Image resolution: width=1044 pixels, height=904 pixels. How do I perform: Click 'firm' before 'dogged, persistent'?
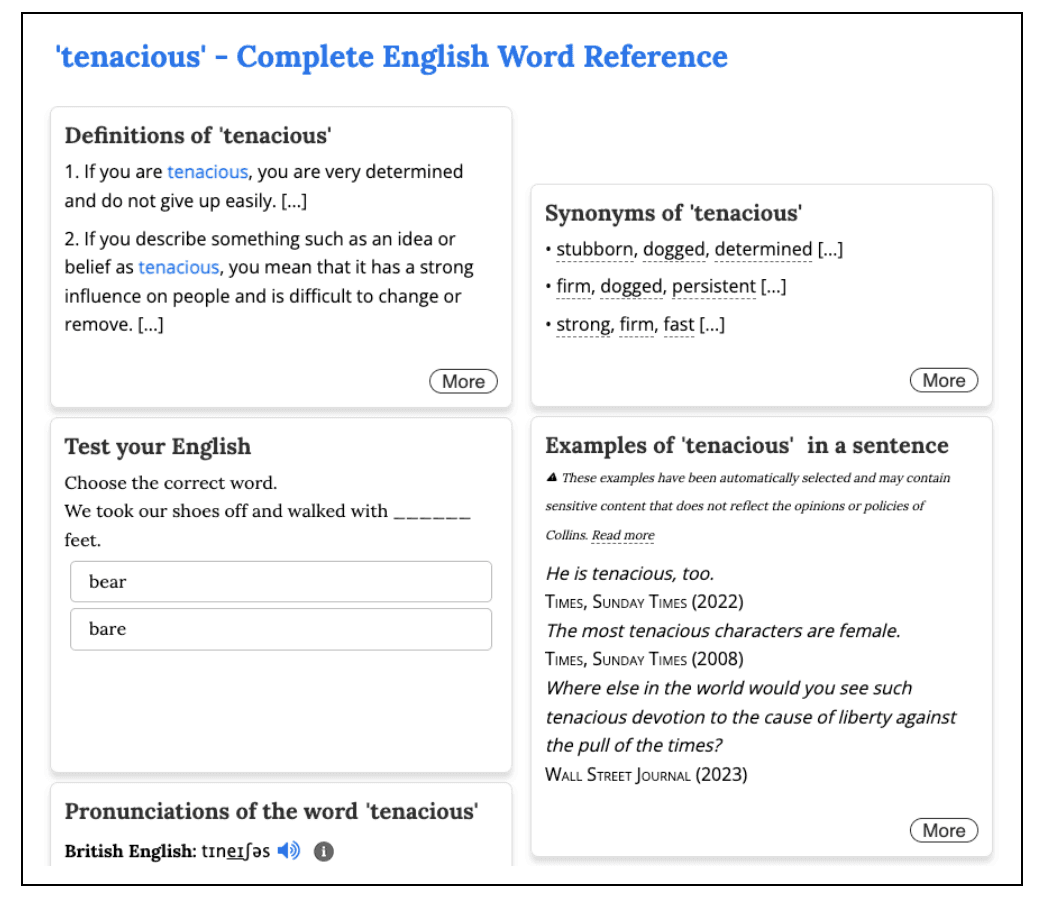[573, 287]
